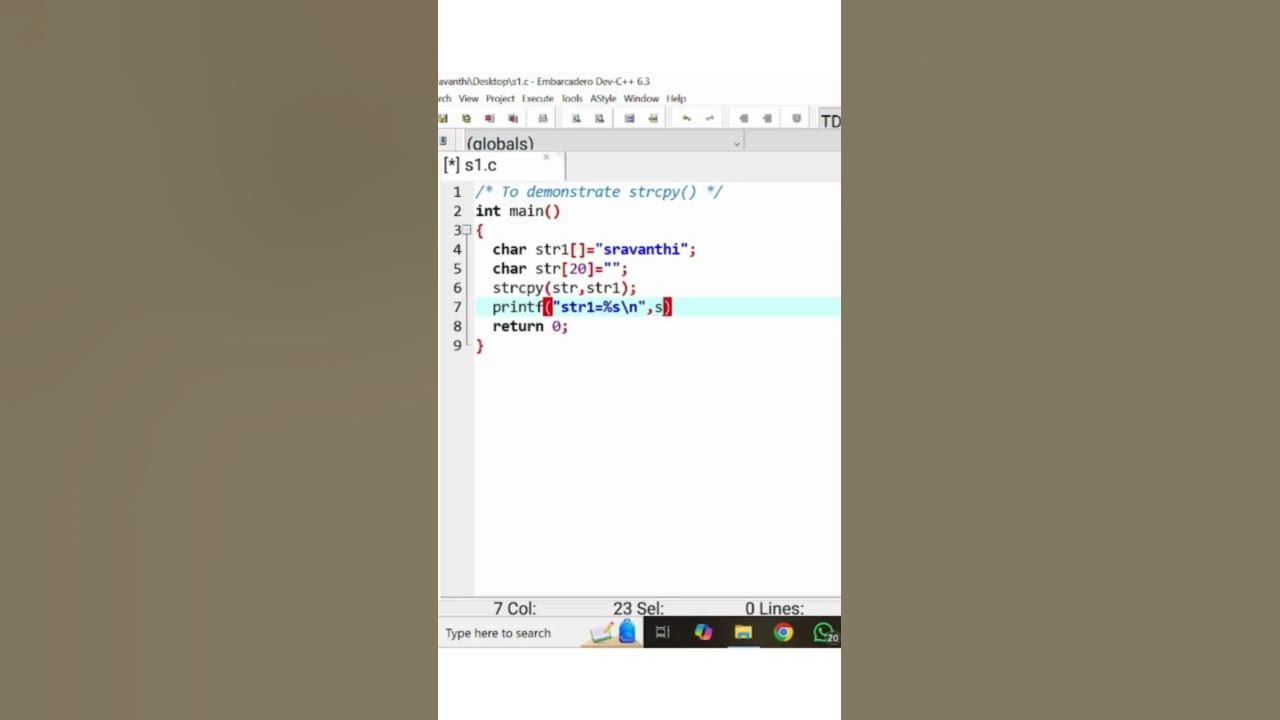1280x720 pixels.
Task: Click the Redo arrow in toolbar
Action: [710, 118]
